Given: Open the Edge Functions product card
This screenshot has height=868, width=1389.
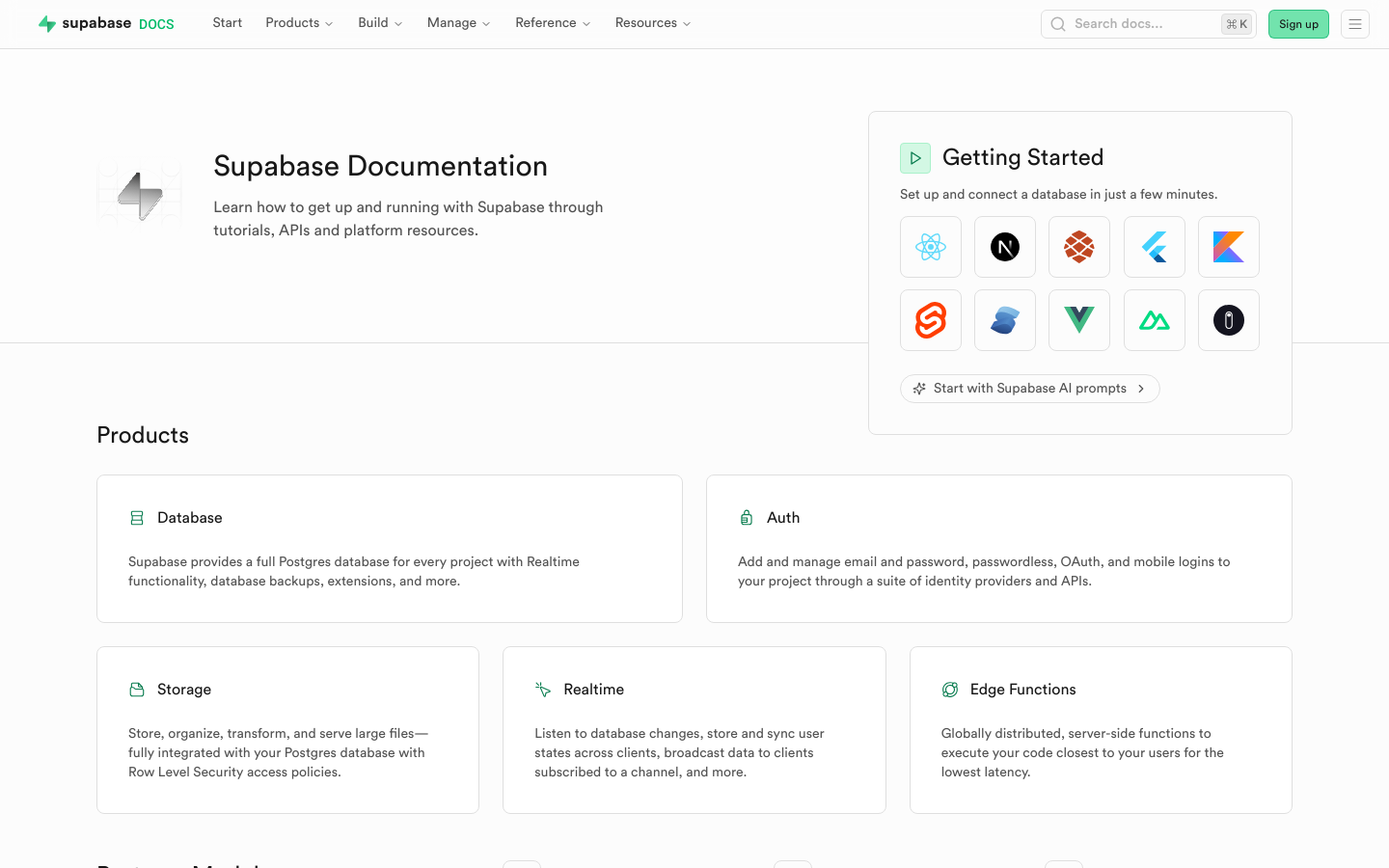Looking at the screenshot, I should 1100,729.
